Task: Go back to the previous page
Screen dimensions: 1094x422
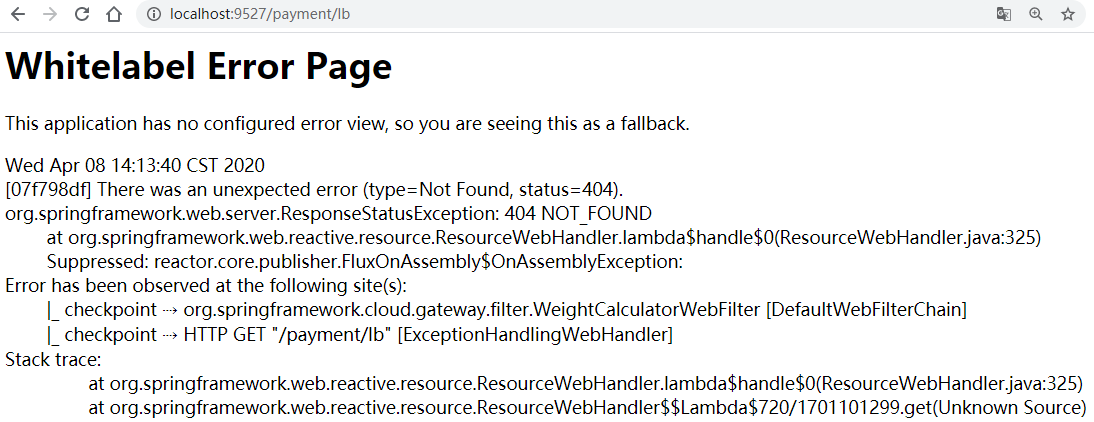Action: click(17, 14)
